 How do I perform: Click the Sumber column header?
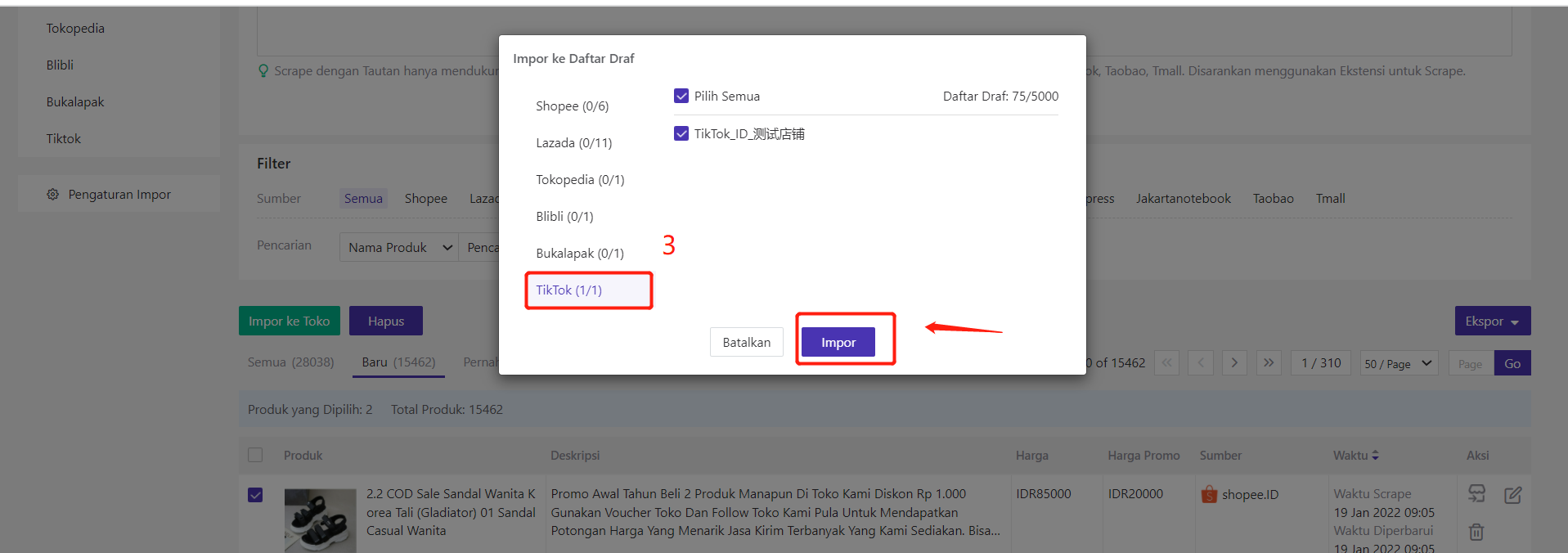(x=1220, y=456)
